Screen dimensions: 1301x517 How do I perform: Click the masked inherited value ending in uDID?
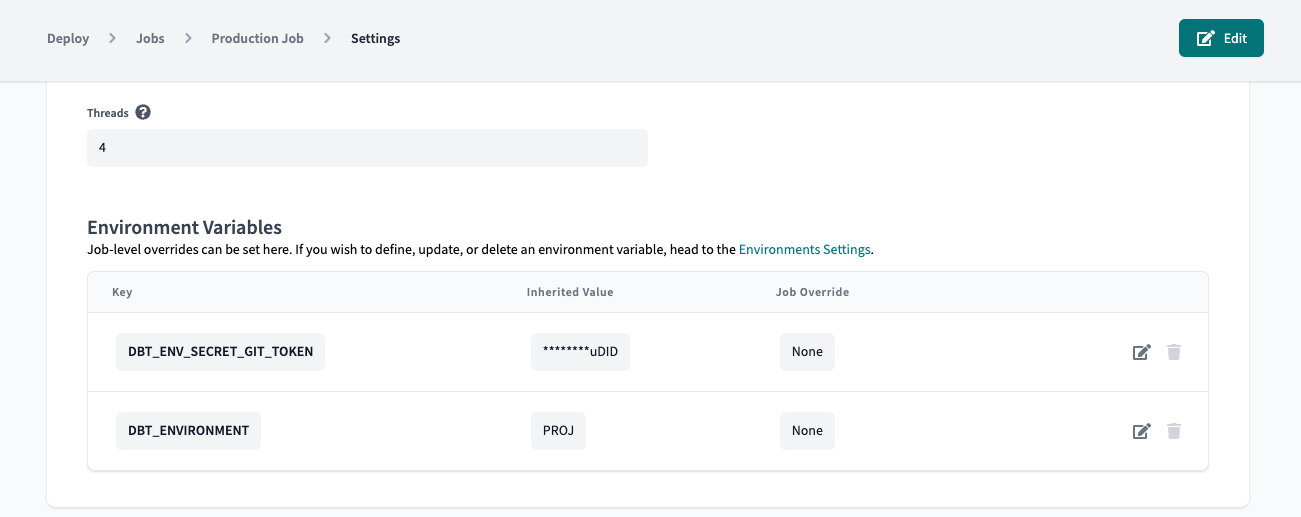click(580, 352)
